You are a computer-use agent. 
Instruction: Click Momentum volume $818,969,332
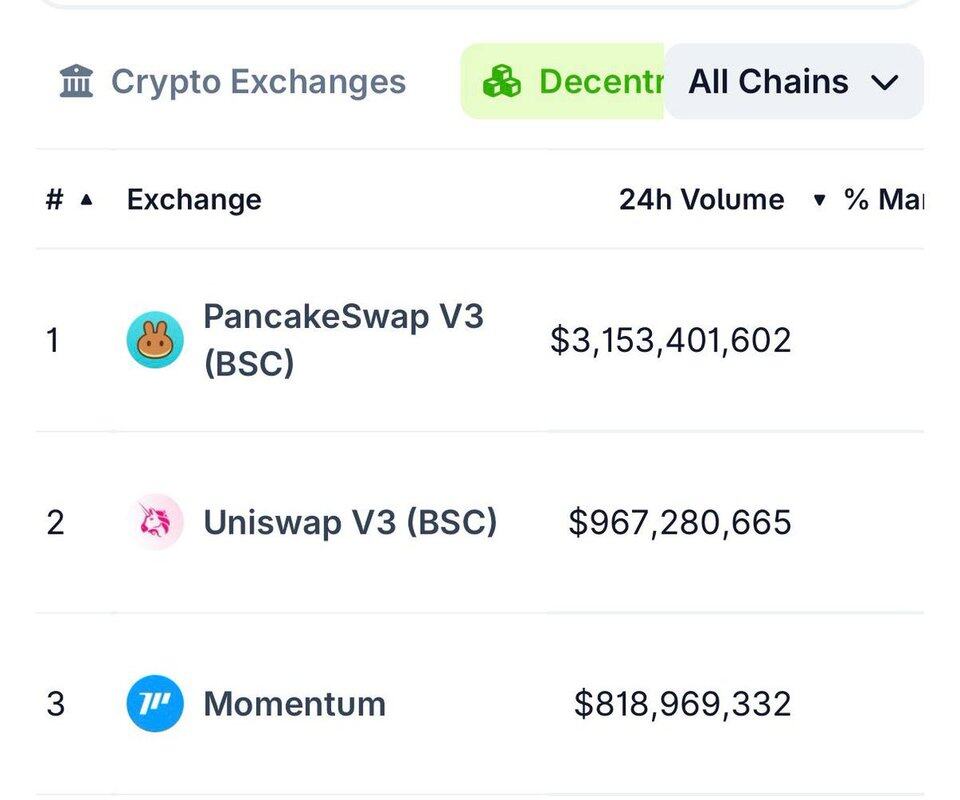[x=682, y=703]
